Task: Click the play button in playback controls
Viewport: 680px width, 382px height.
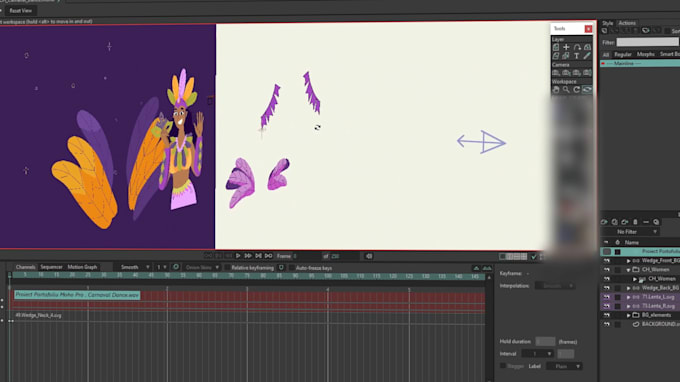Action: click(238, 256)
